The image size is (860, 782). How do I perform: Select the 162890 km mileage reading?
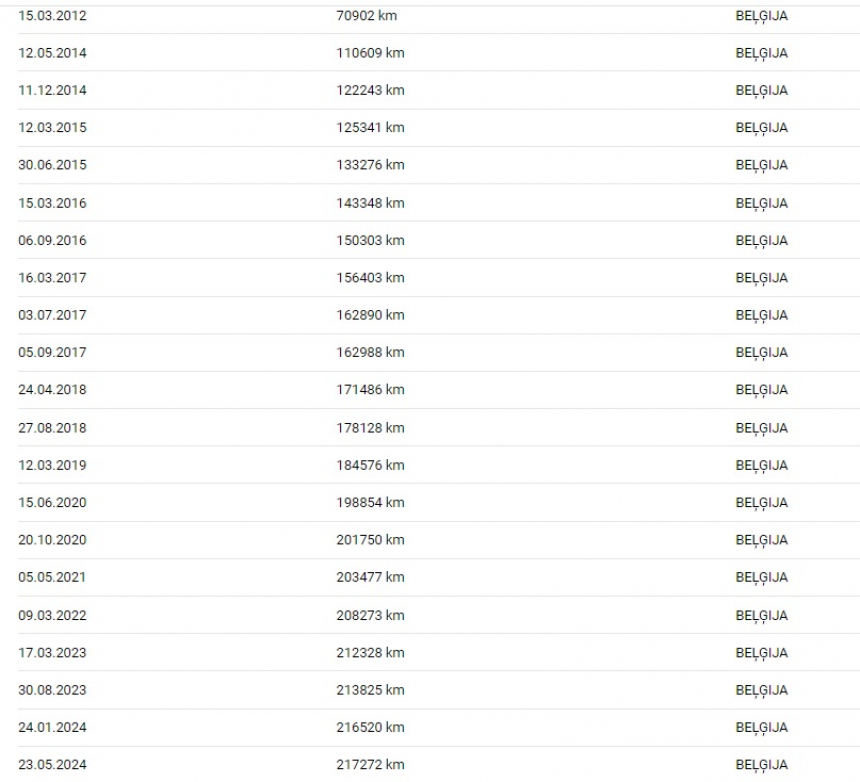point(370,315)
